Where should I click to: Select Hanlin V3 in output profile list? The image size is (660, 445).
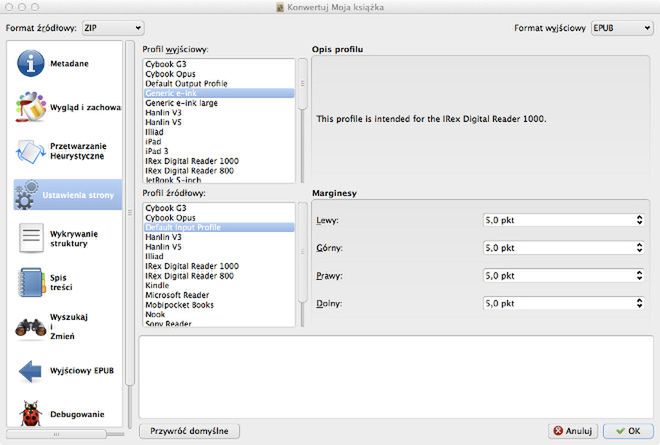tap(219, 112)
